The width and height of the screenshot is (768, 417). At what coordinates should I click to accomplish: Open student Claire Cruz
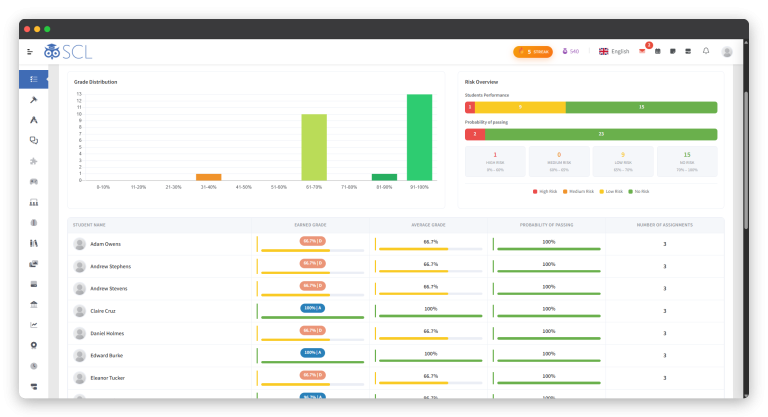pos(103,311)
